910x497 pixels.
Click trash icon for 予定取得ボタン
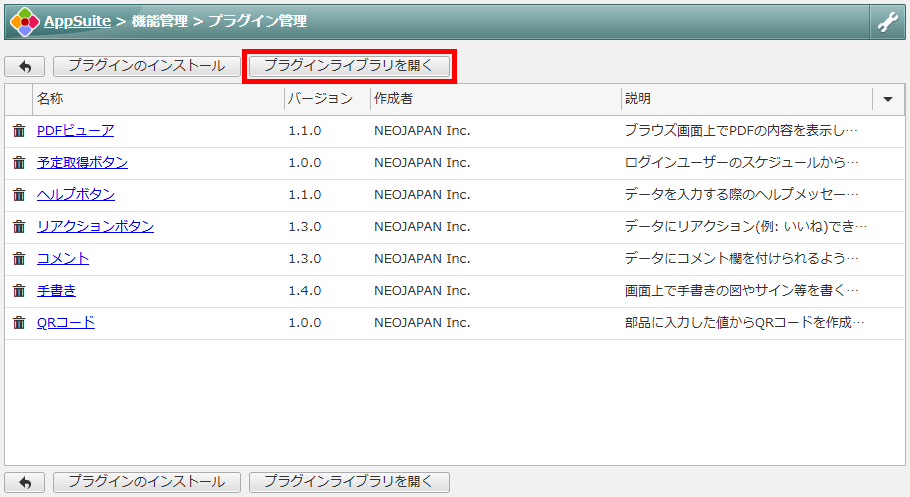pyautogui.click(x=19, y=162)
